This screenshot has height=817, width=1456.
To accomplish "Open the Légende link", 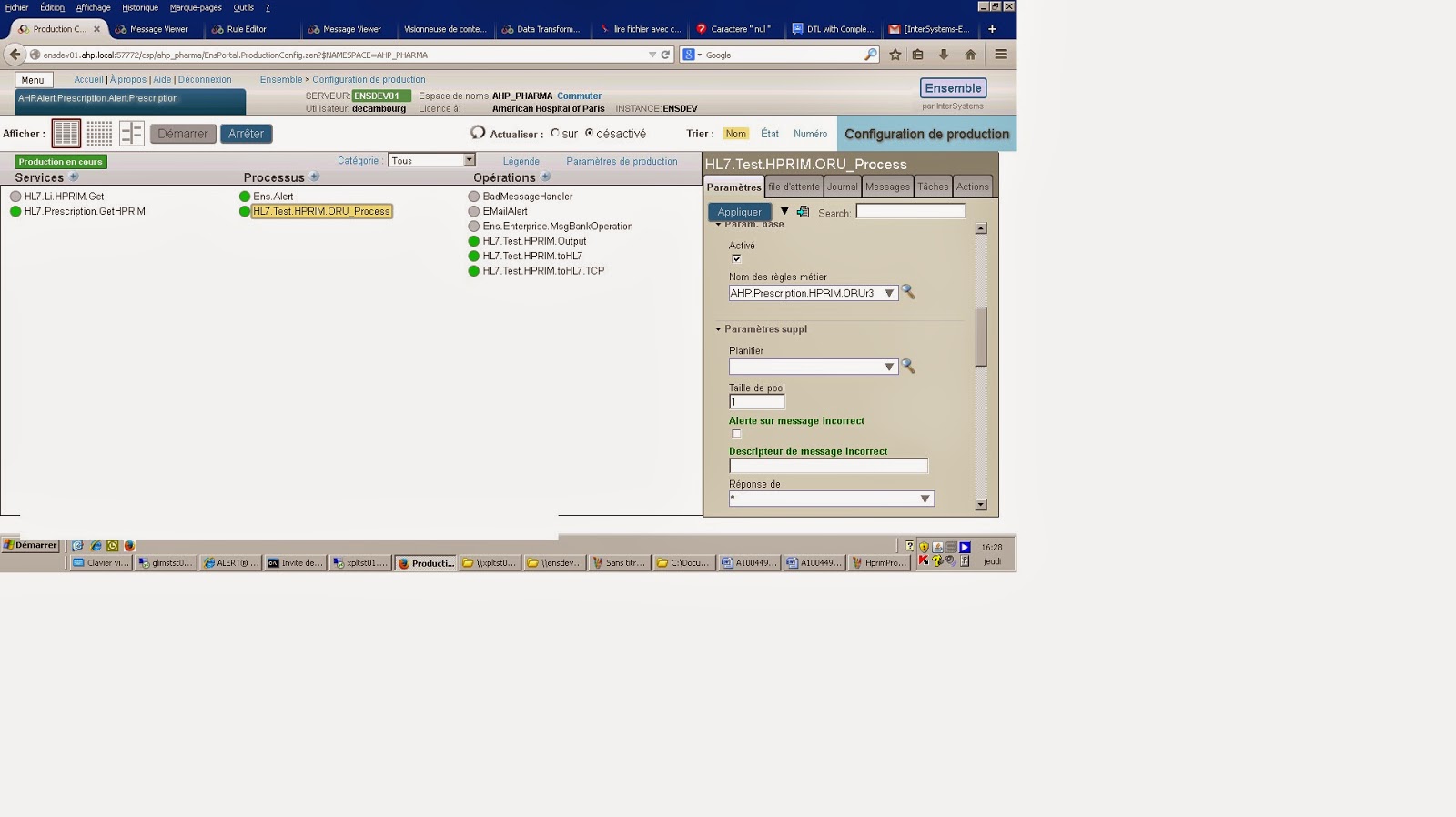I will pyautogui.click(x=521, y=161).
